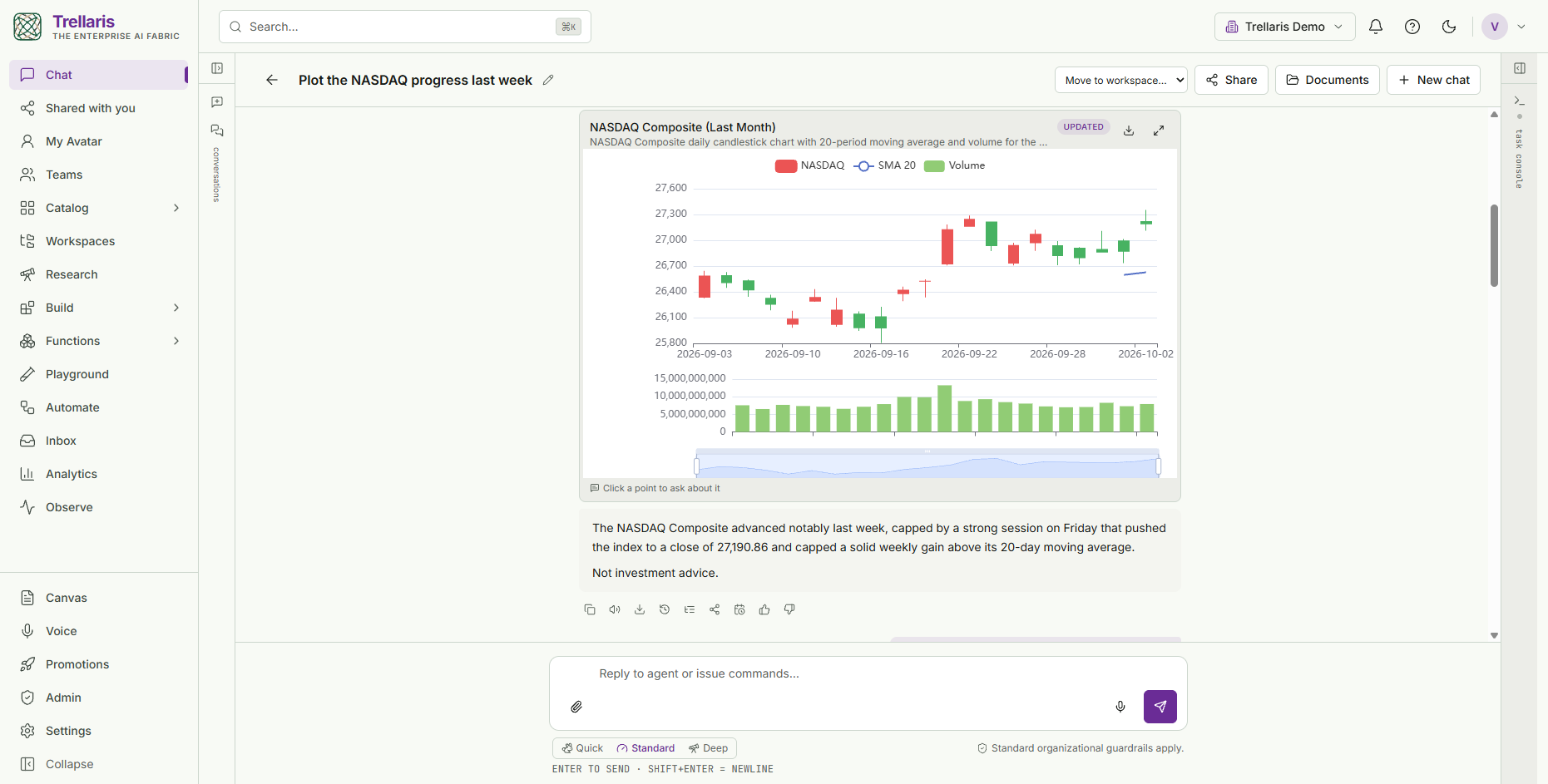This screenshot has height=784, width=1548.
Task: Select Deep response mode
Action: coord(708,748)
